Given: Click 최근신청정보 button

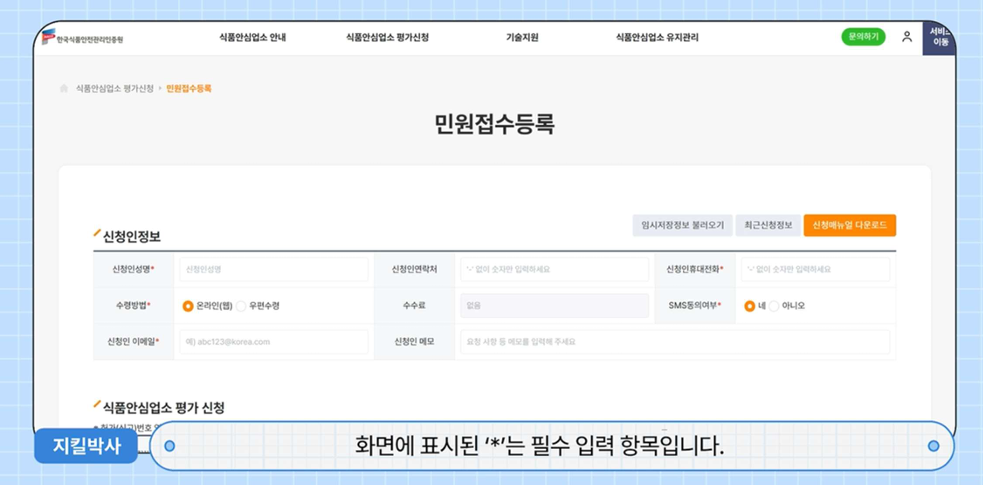Looking at the screenshot, I should pyautogui.click(x=768, y=225).
